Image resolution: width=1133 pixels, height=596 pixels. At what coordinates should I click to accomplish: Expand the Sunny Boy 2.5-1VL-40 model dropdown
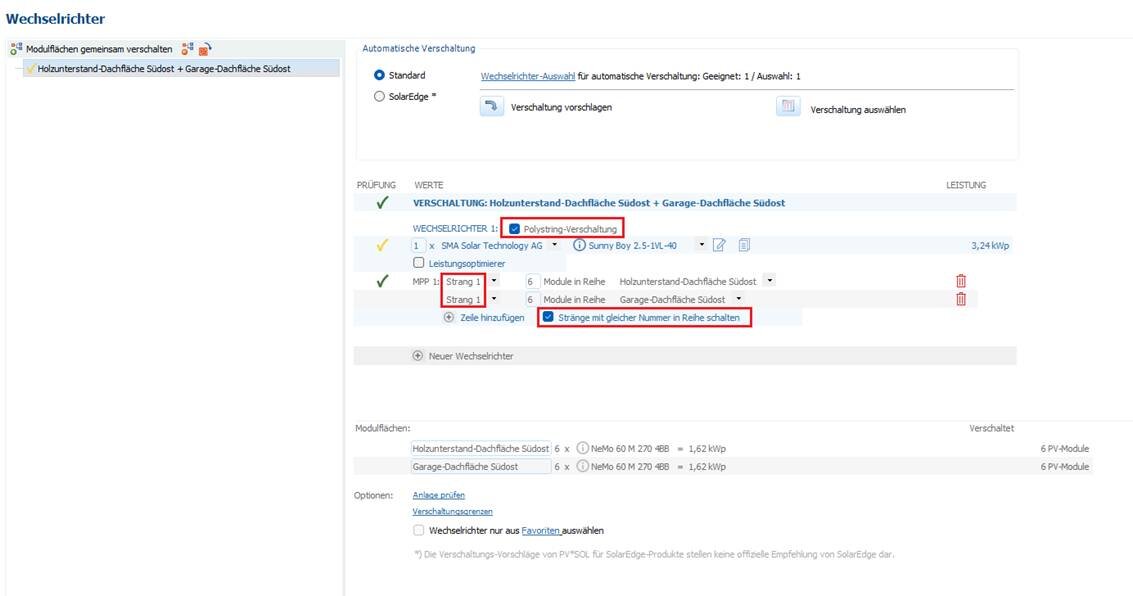tap(702, 245)
